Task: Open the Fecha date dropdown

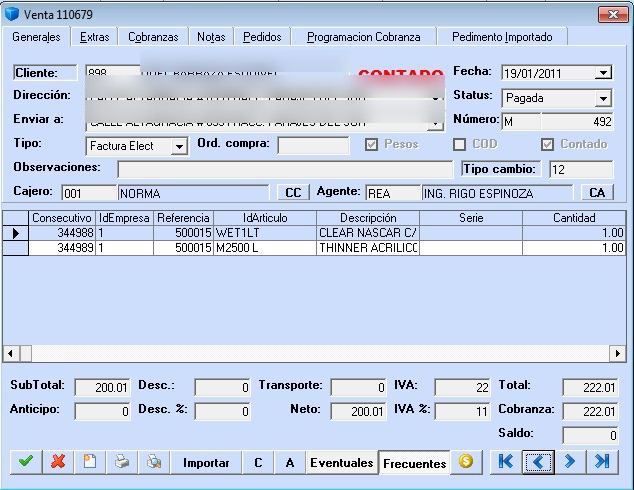Action: point(603,73)
